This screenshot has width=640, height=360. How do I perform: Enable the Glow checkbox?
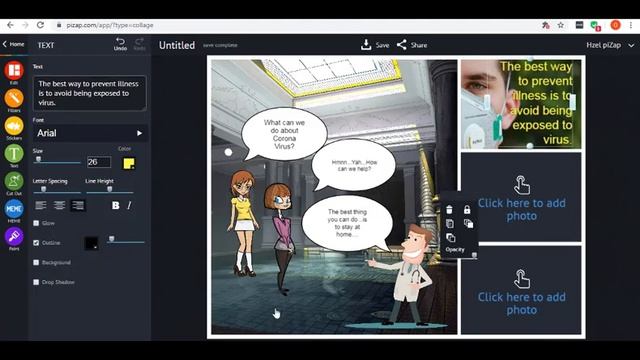(x=36, y=223)
